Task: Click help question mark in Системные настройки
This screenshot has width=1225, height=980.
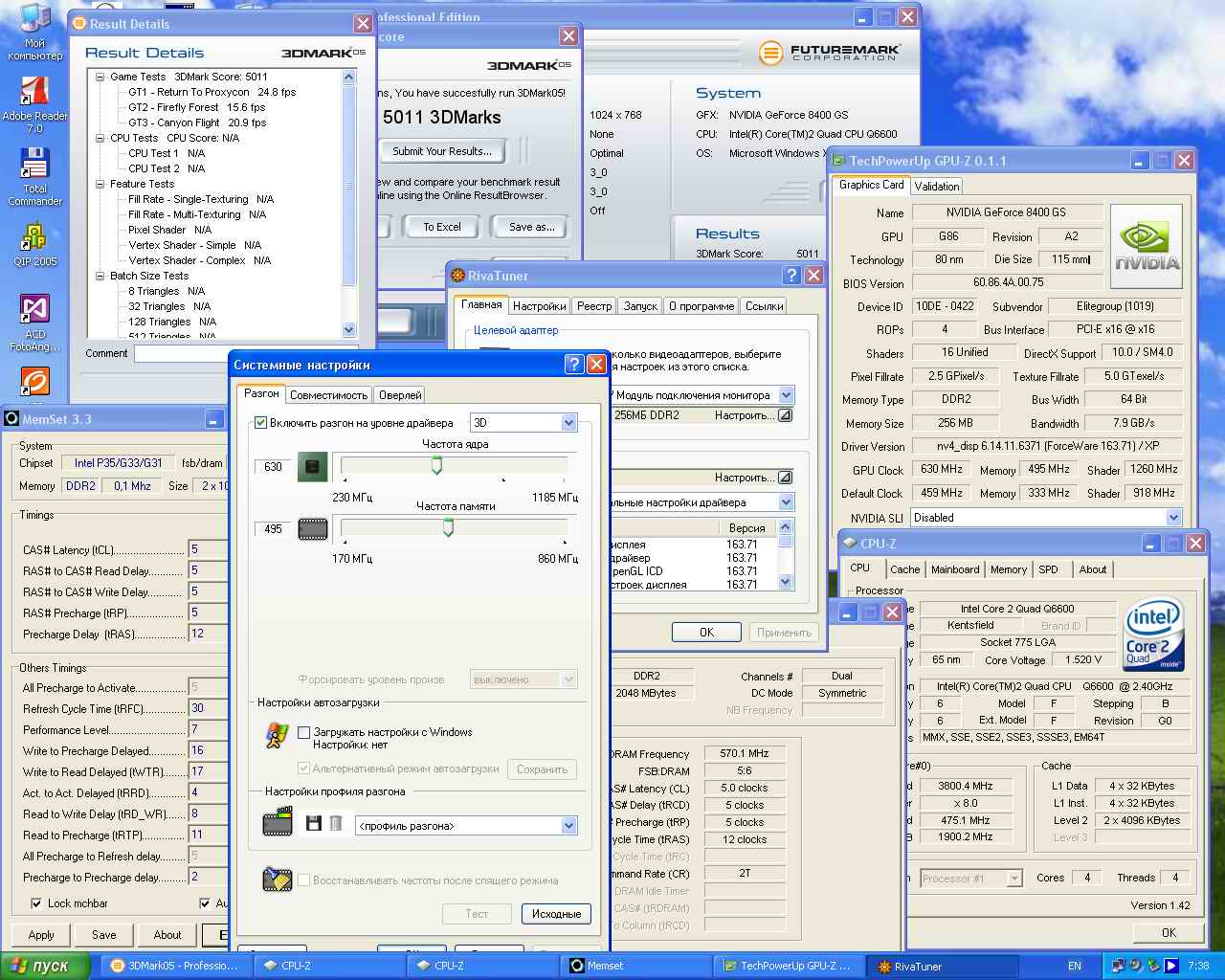Action: [x=574, y=365]
